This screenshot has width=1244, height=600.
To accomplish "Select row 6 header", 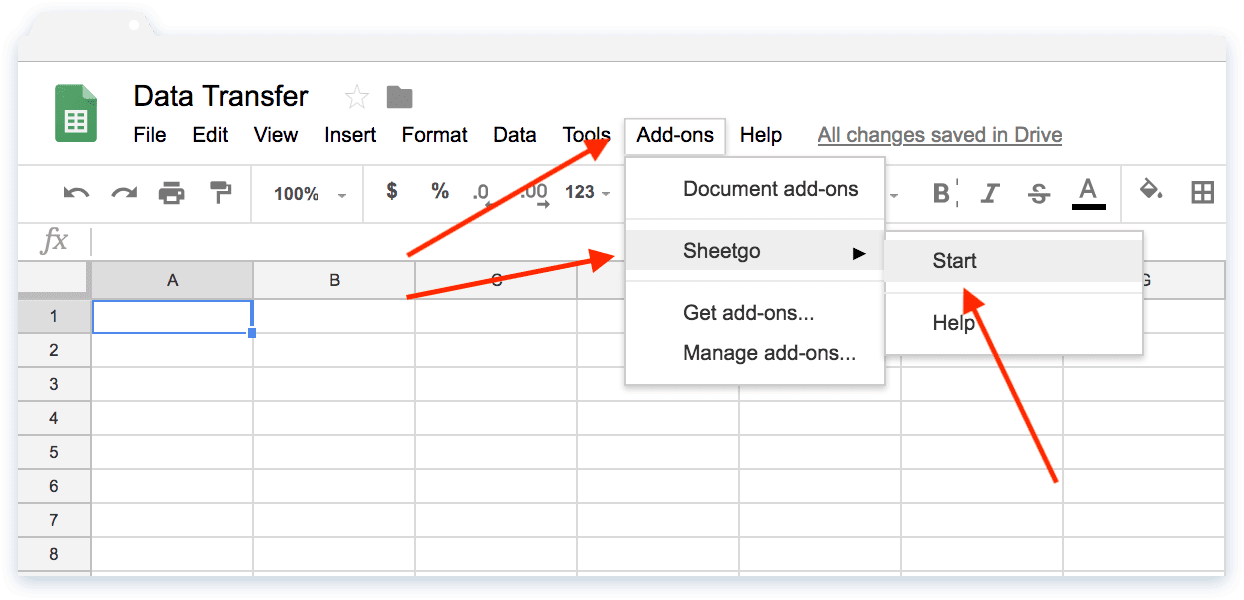I will coord(54,486).
